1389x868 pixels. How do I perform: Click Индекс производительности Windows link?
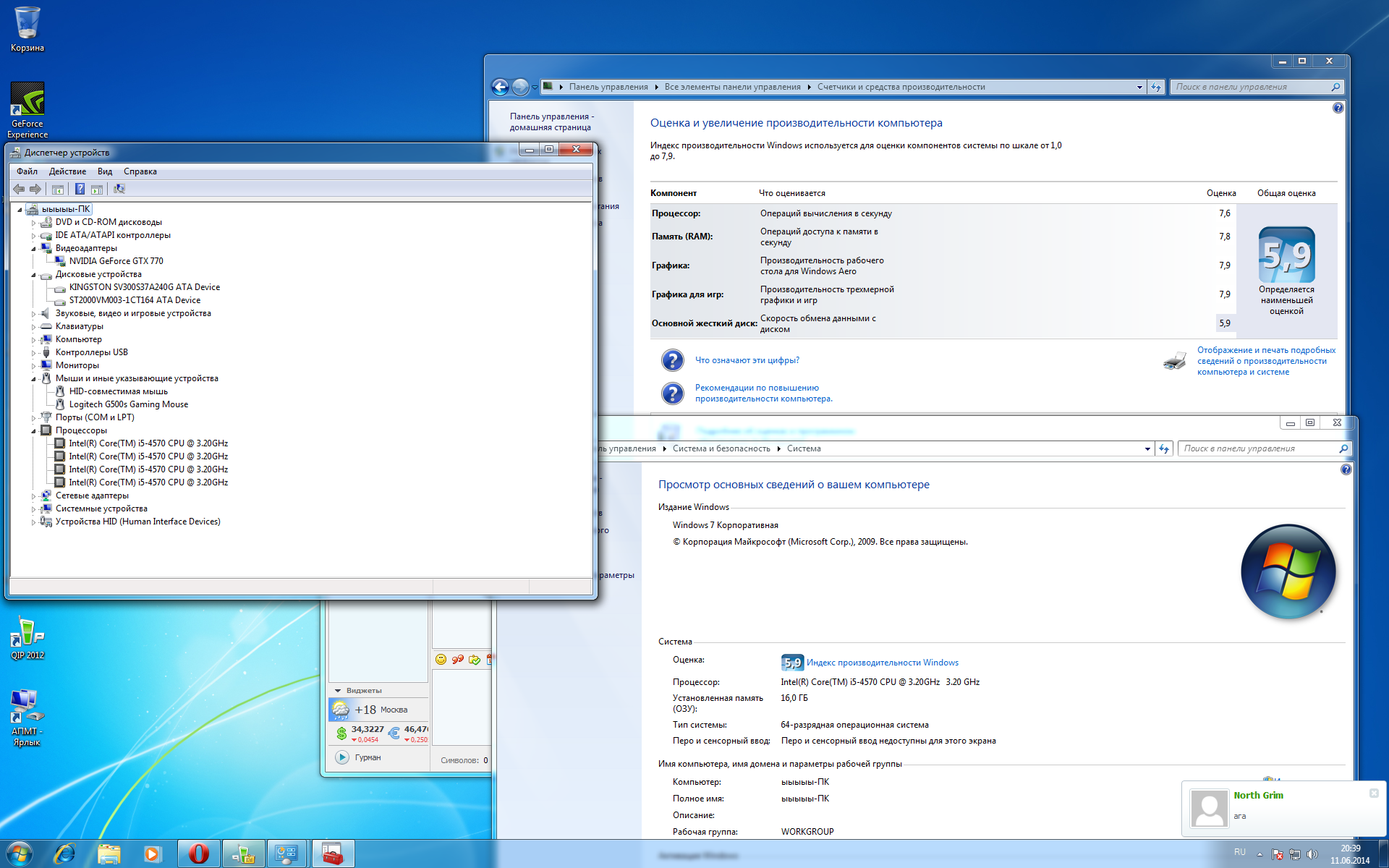(x=882, y=663)
